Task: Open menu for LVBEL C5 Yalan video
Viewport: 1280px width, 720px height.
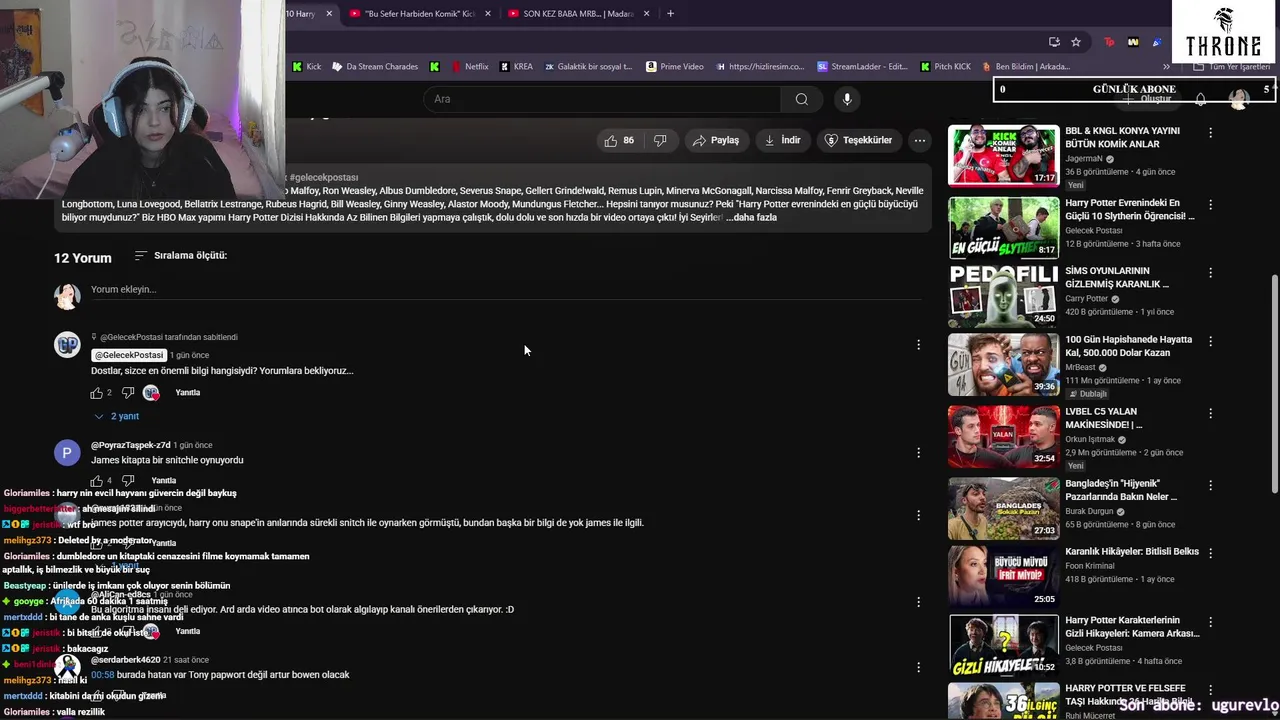Action: point(1210,412)
